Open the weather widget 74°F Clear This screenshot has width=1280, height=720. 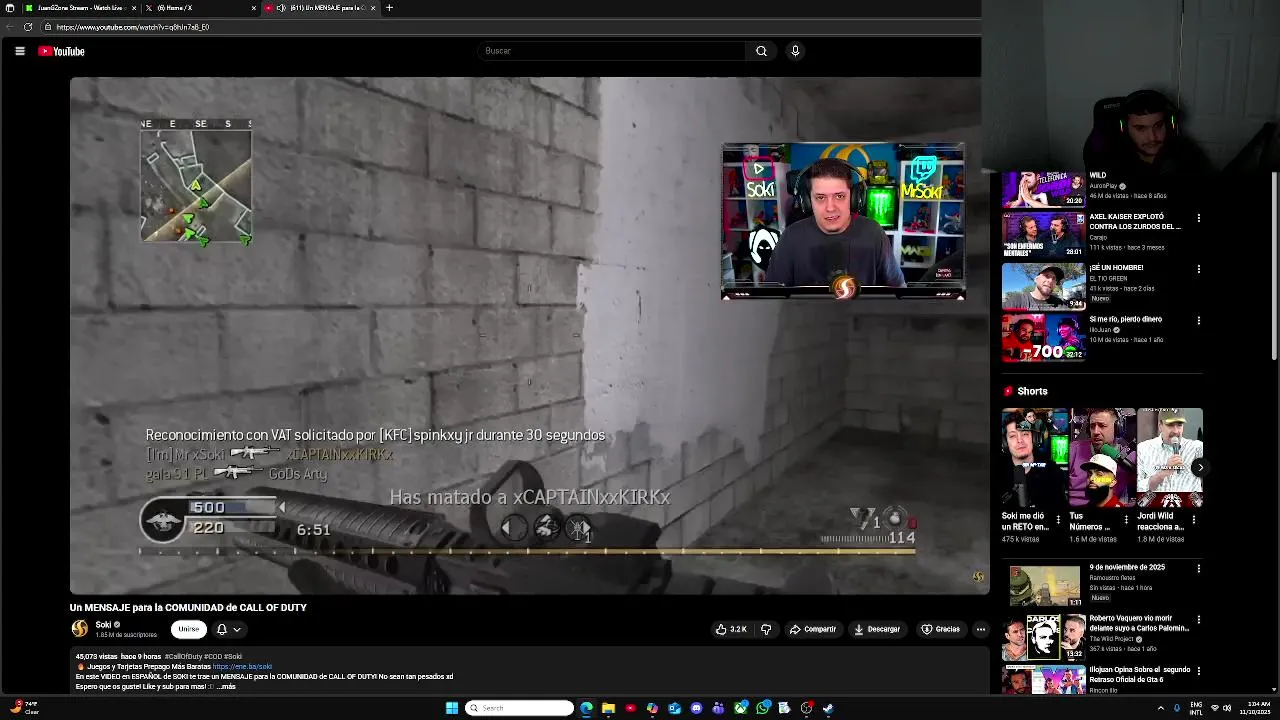(x=24, y=708)
